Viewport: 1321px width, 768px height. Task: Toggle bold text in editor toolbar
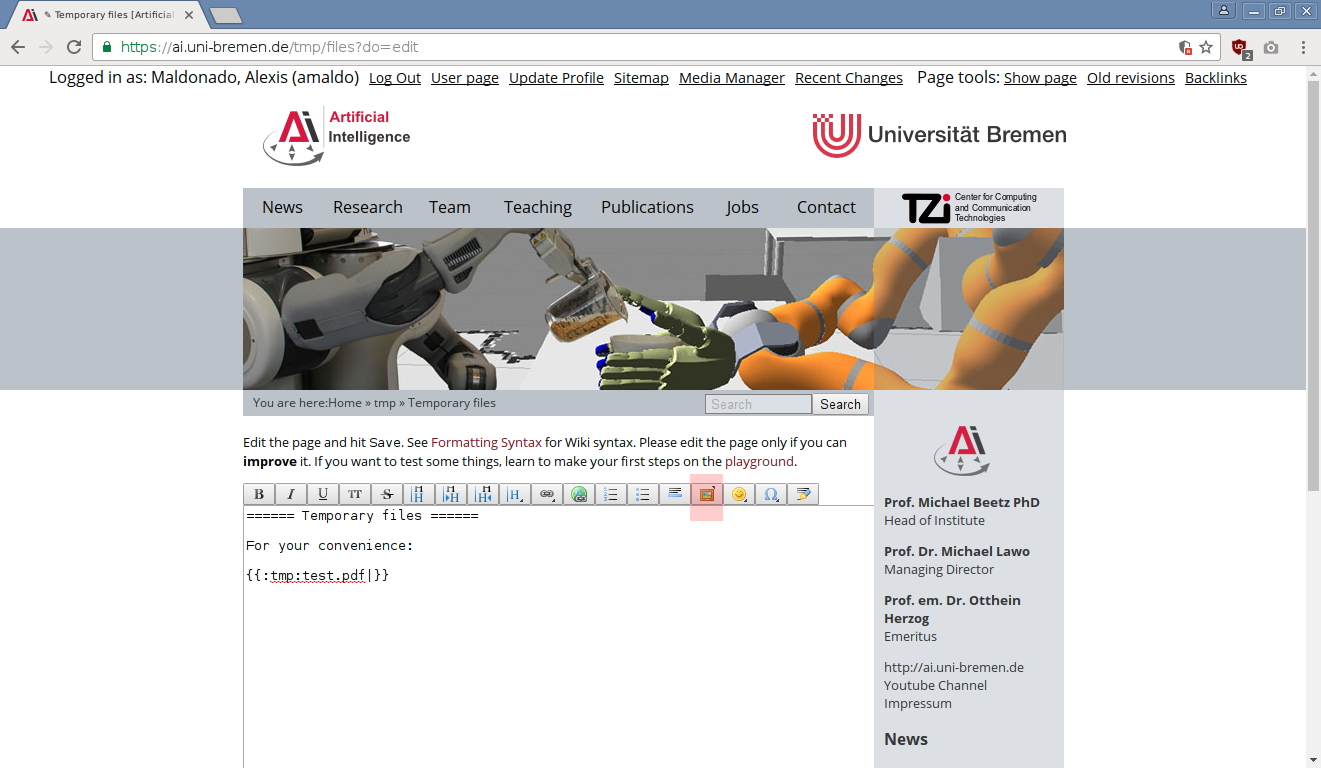point(259,494)
